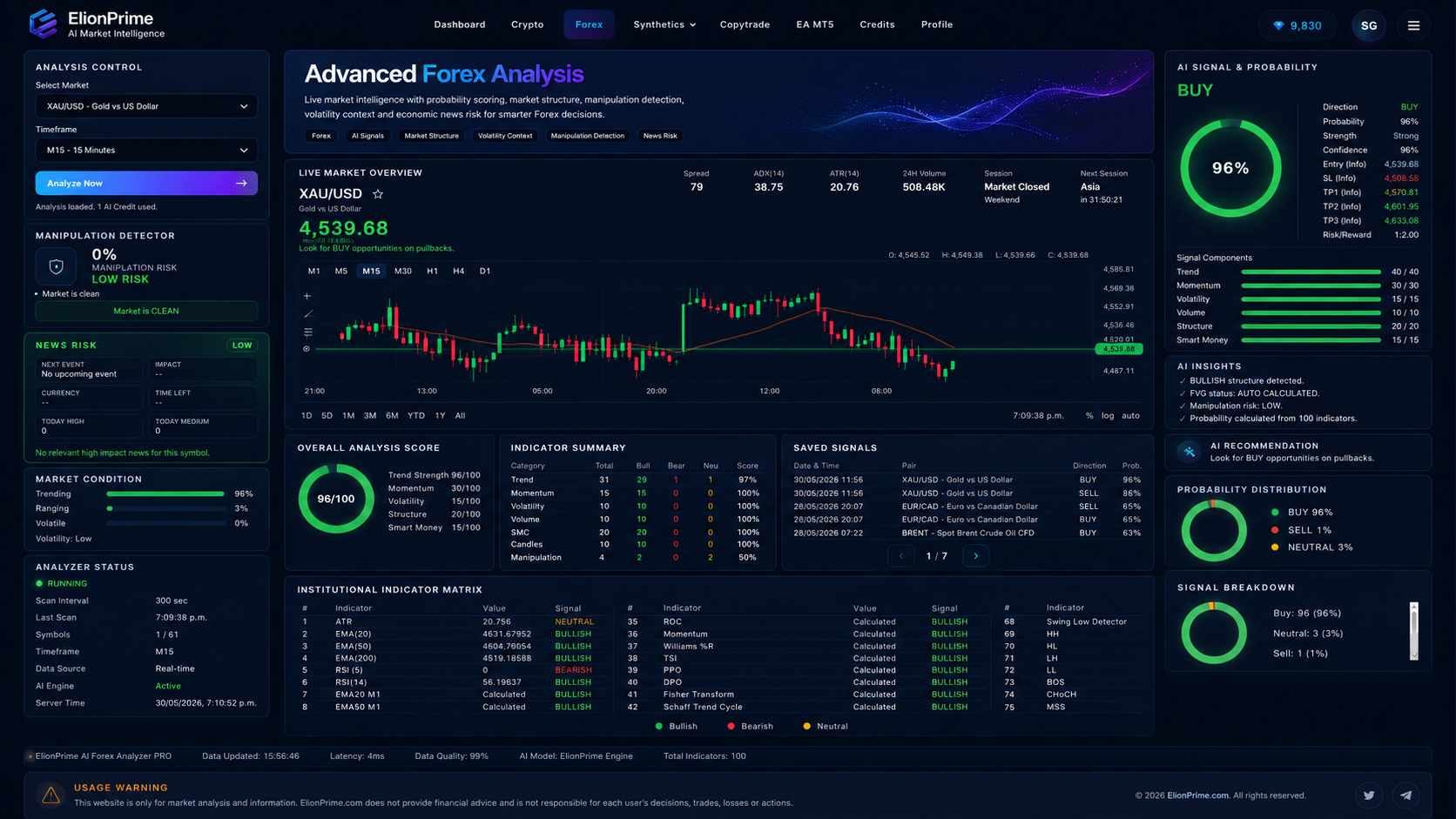1456x819 pixels.
Task: Select the M15 chart timeframe
Action: pos(371,271)
